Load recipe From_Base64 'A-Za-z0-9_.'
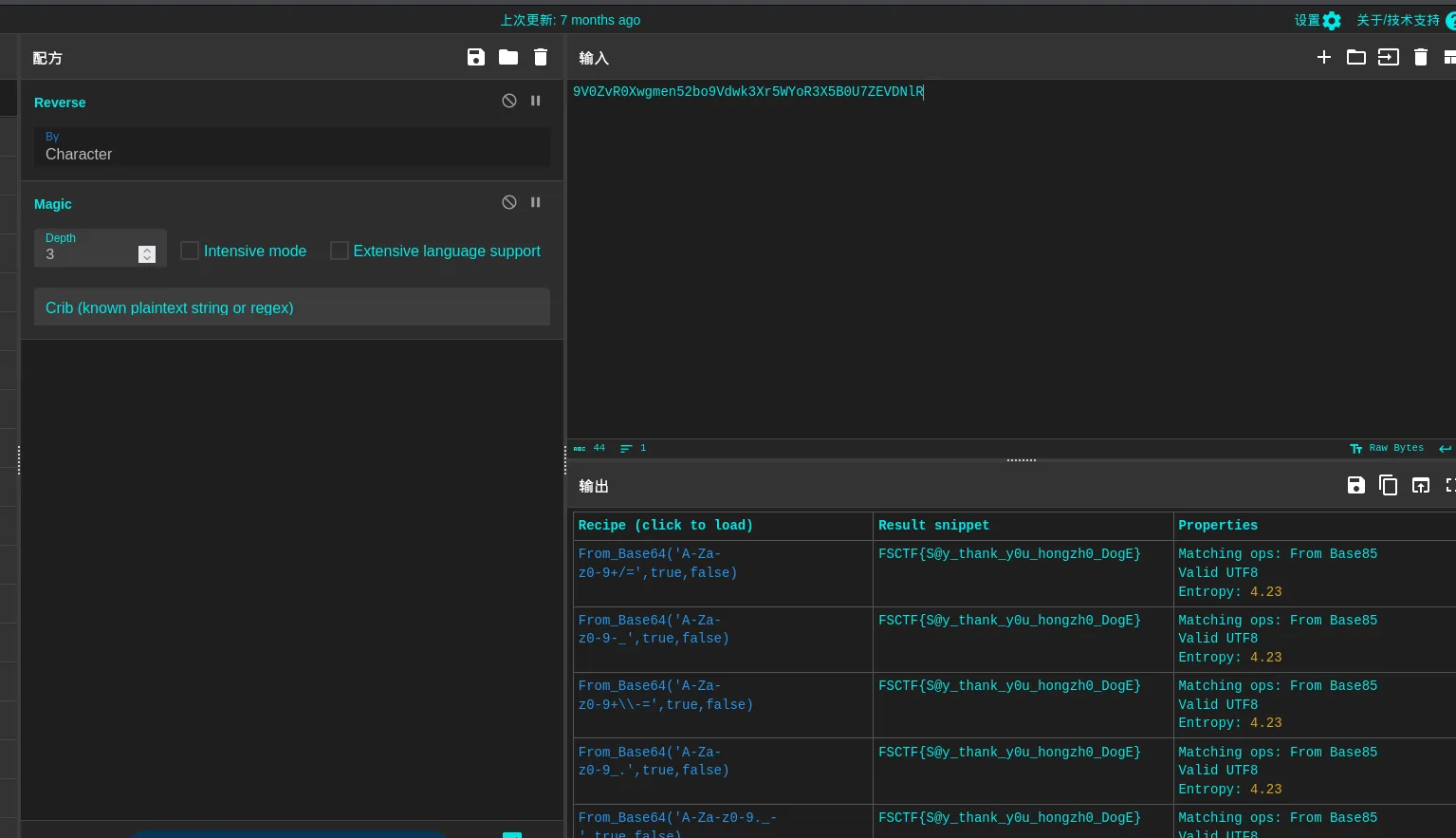This screenshot has height=838, width=1456. tap(654, 761)
